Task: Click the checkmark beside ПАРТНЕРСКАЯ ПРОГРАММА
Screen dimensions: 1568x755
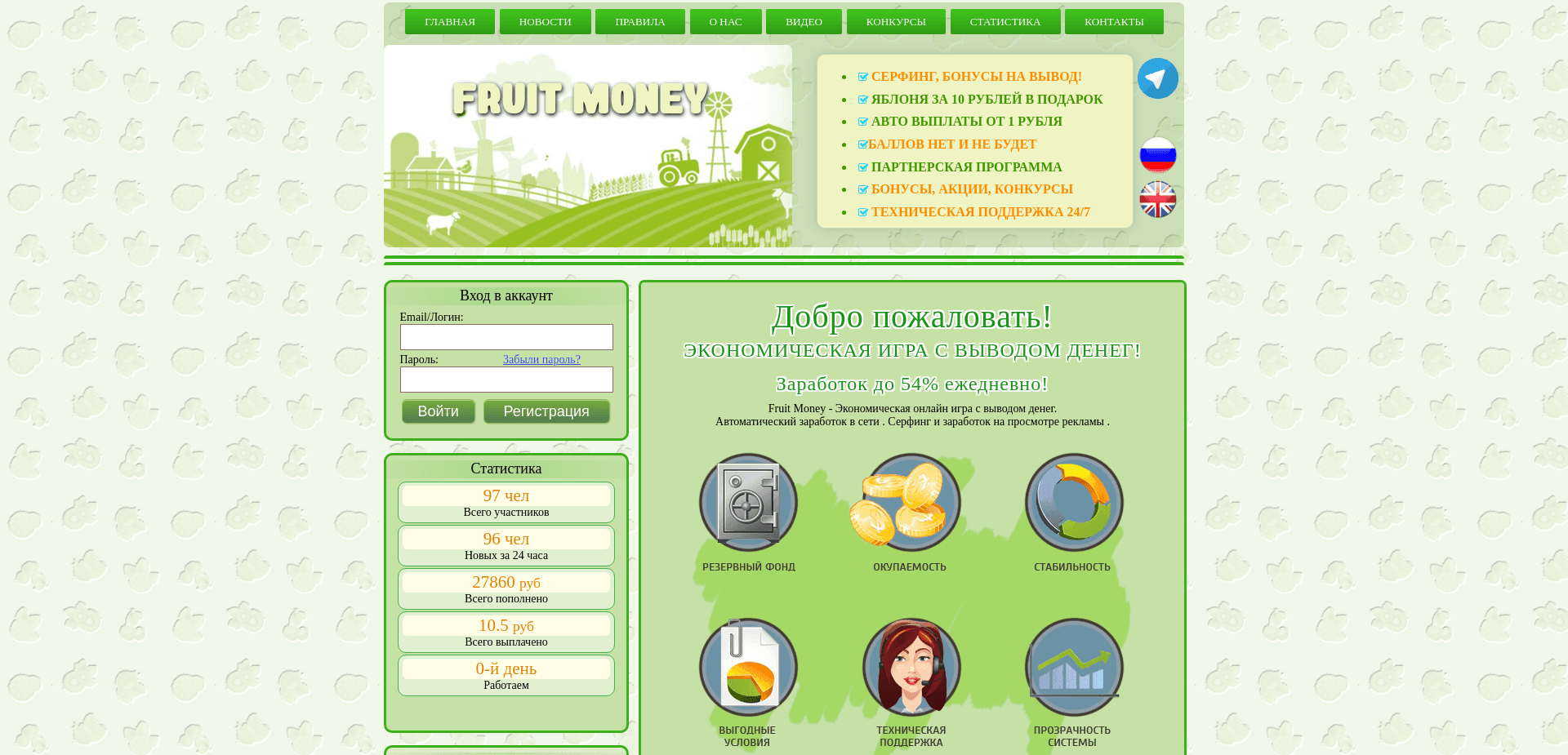Action: click(863, 167)
